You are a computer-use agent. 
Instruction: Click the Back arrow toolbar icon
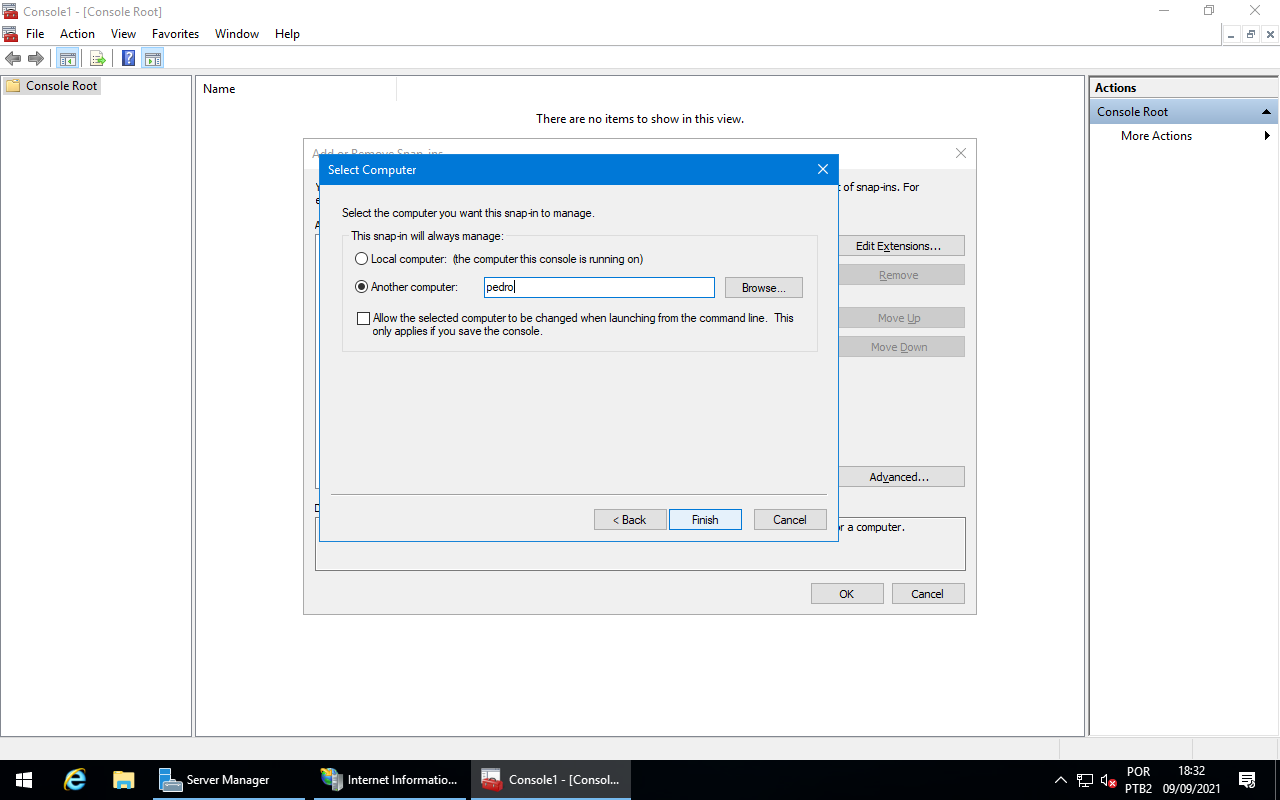tap(13, 58)
